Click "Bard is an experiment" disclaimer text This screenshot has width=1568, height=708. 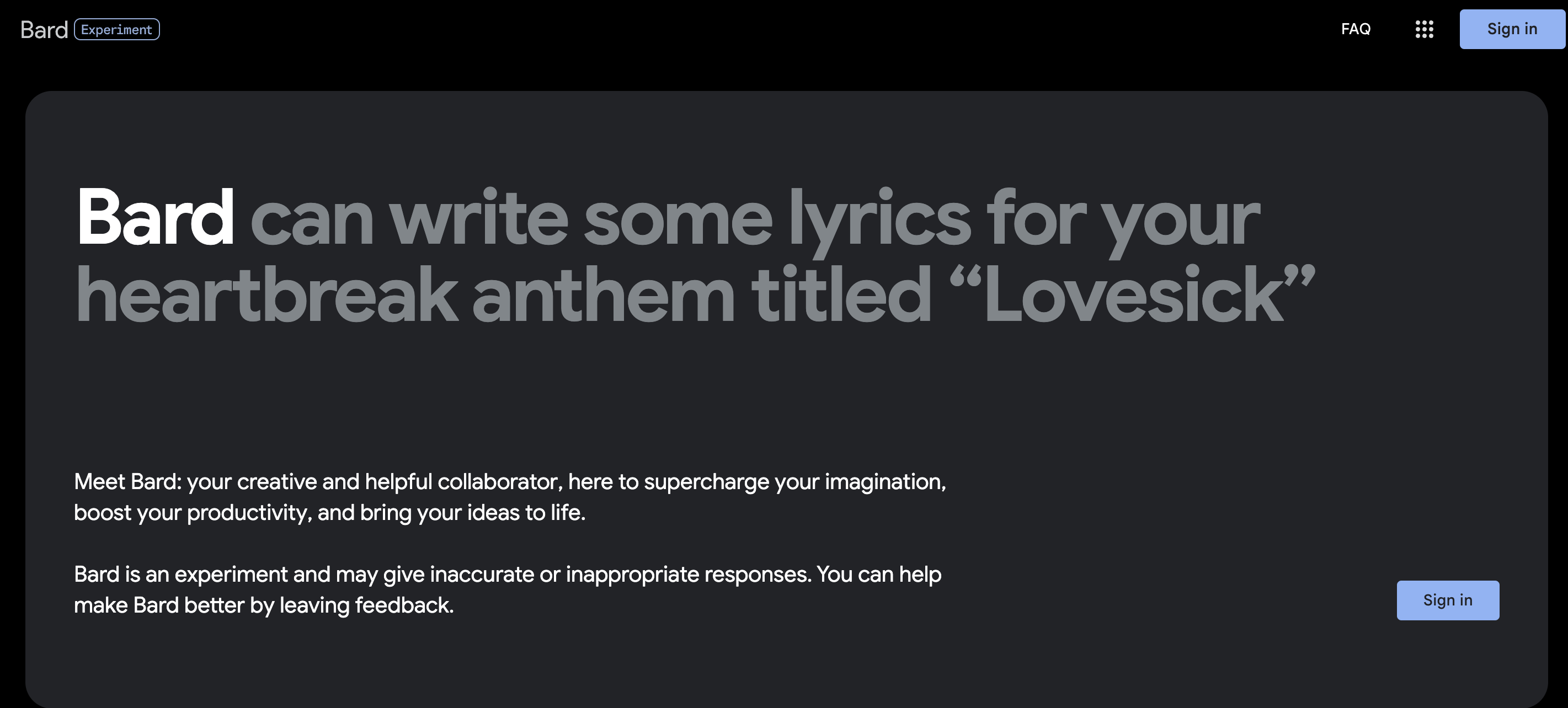coord(180,574)
